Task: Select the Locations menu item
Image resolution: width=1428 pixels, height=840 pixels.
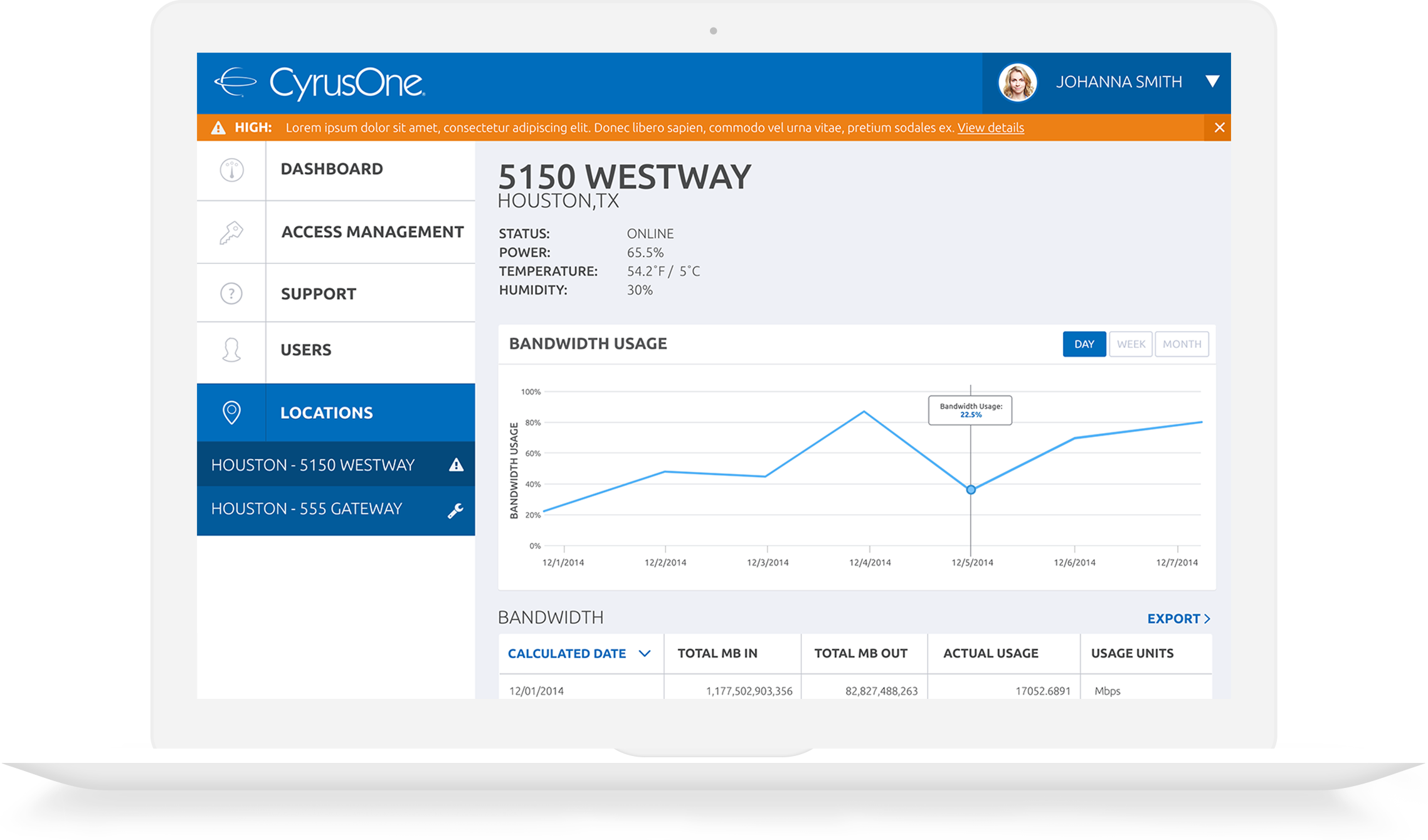Action: click(327, 413)
